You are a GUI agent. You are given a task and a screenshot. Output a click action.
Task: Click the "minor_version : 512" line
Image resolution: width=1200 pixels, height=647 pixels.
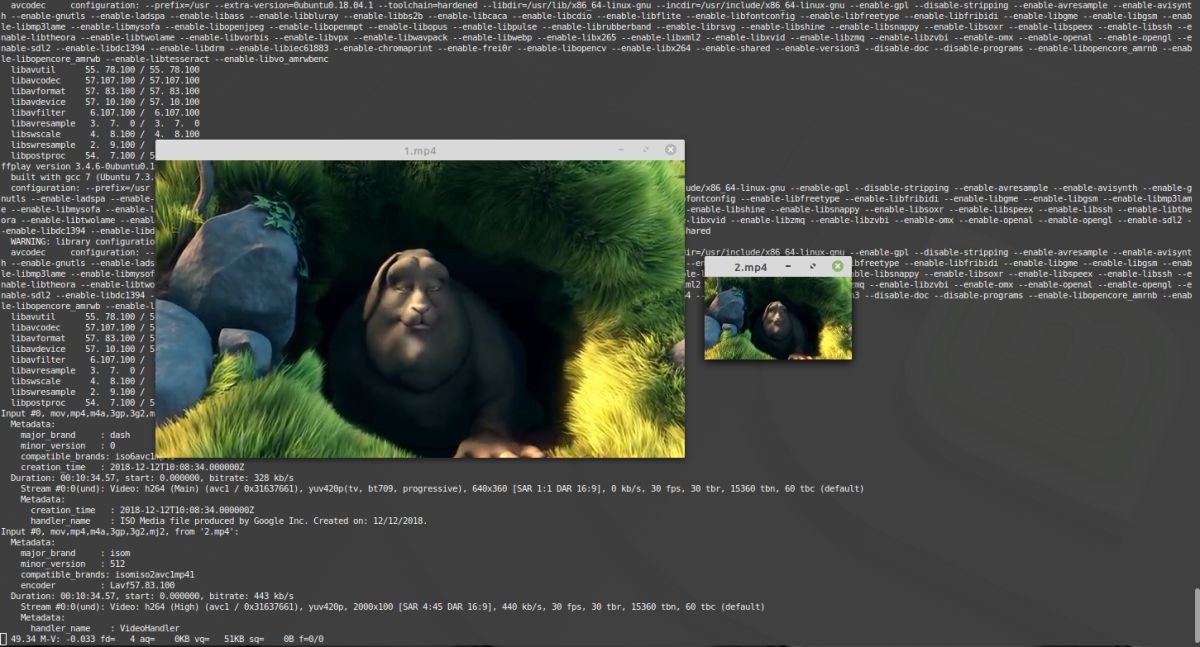73,564
